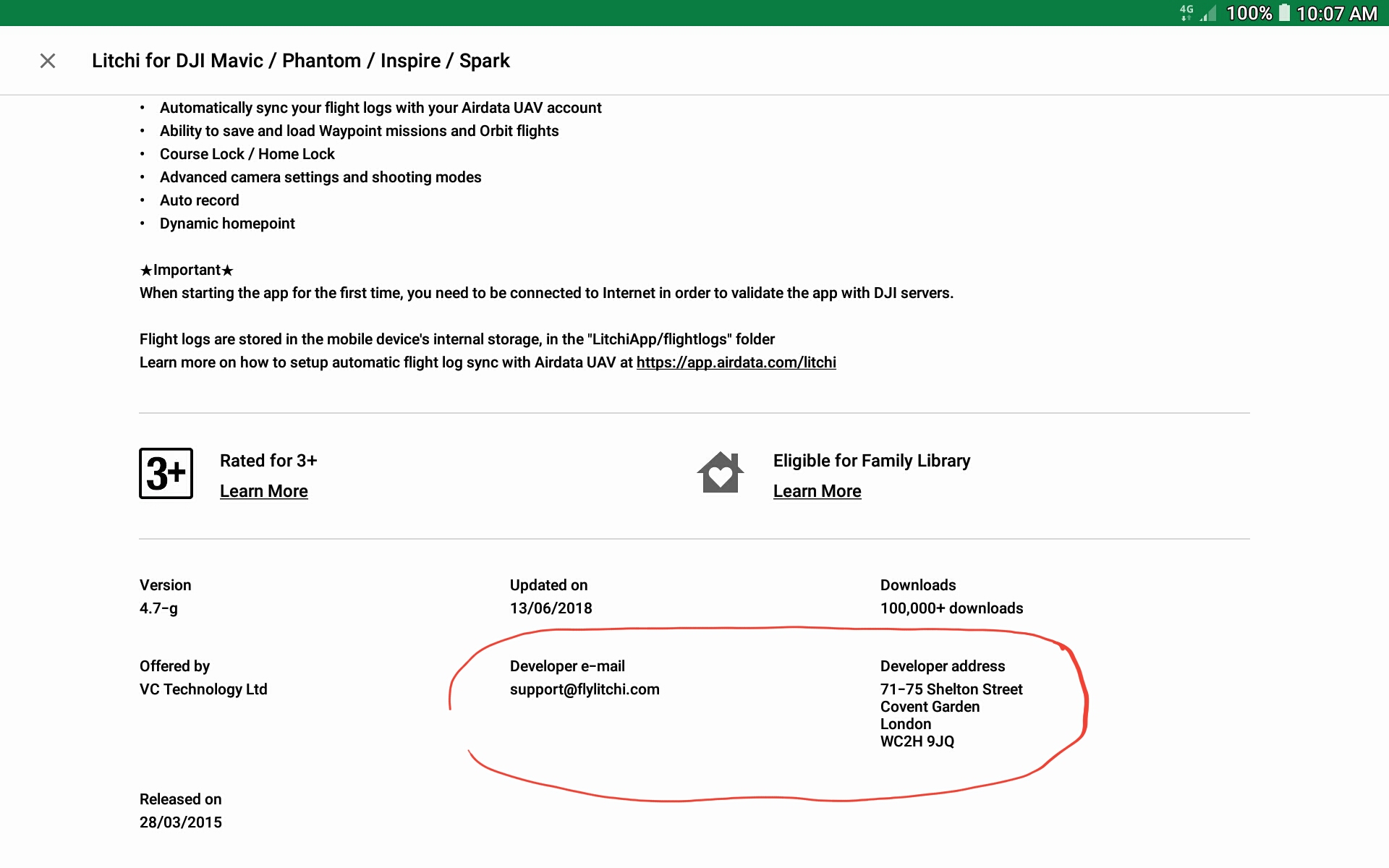Tap Eligible for Family Library text
The width and height of the screenshot is (1389, 868).
click(872, 461)
